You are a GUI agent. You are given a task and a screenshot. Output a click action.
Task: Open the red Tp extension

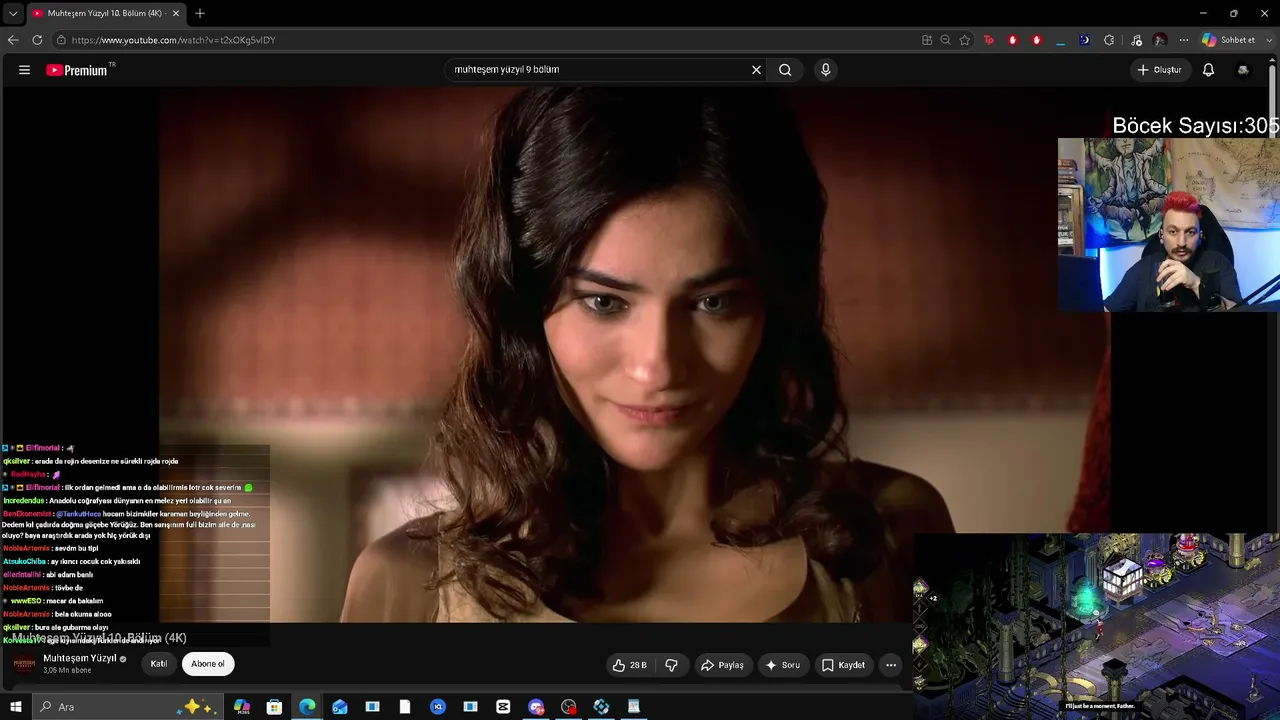(989, 40)
